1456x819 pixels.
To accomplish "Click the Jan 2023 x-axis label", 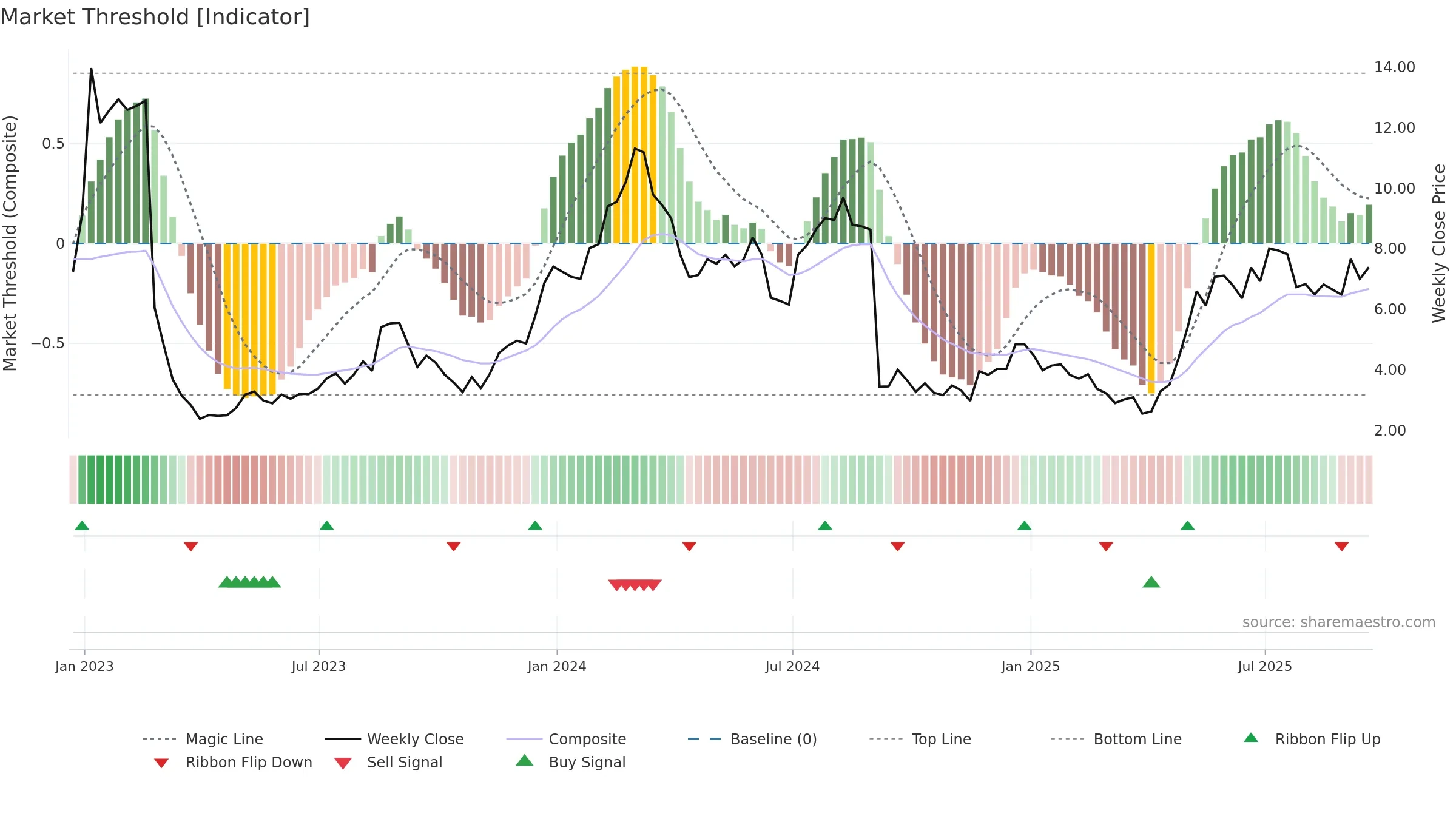I will click(84, 666).
